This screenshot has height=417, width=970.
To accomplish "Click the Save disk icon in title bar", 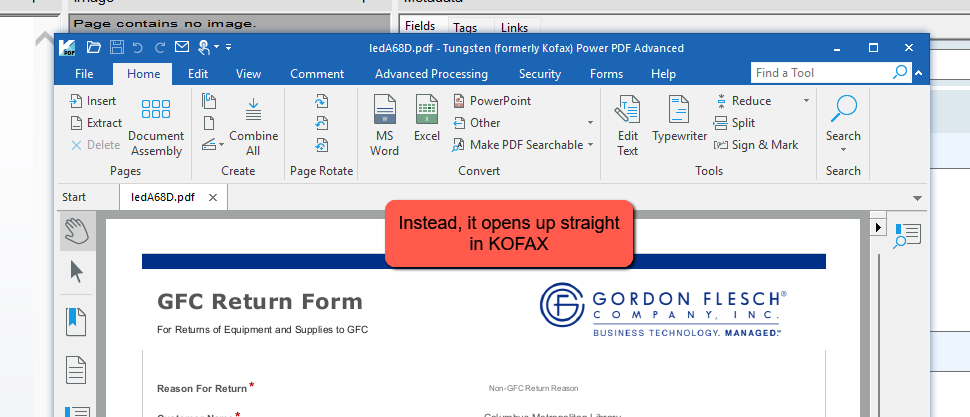I will (x=116, y=47).
